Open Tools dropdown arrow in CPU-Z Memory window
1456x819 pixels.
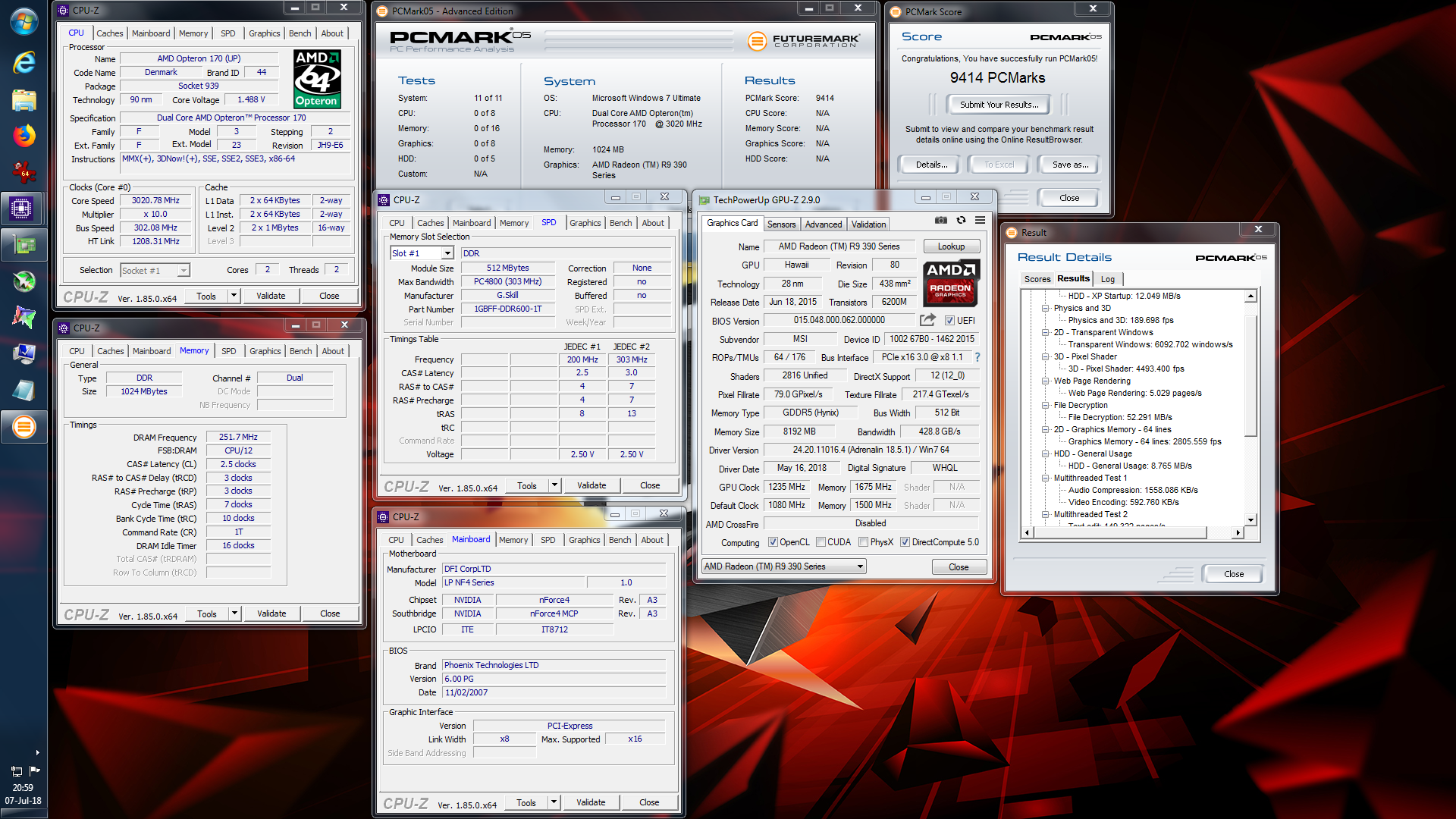[234, 613]
